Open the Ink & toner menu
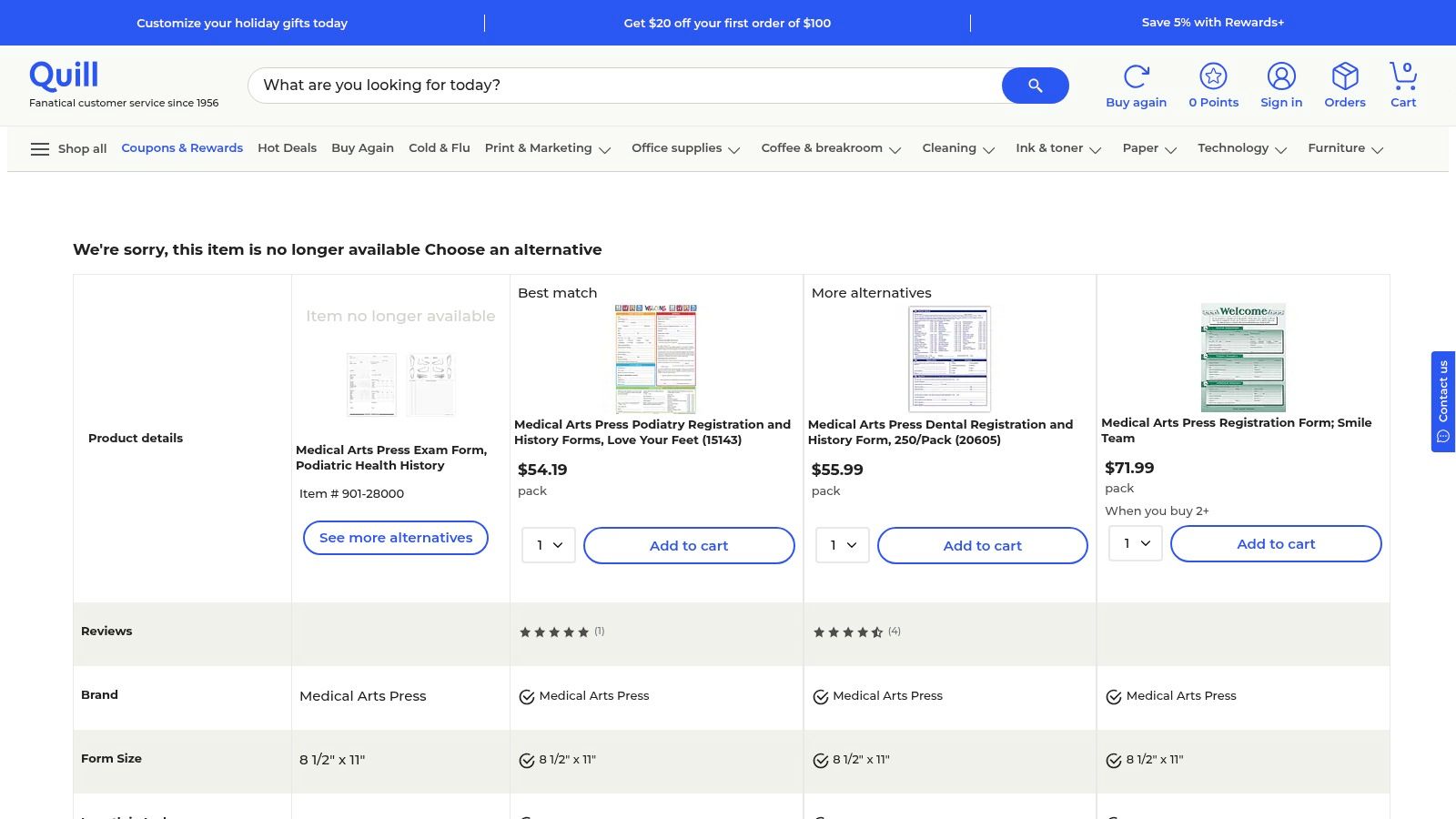Image resolution: width=1456 pixels, height=819 pixels. tap(1057, 148)
